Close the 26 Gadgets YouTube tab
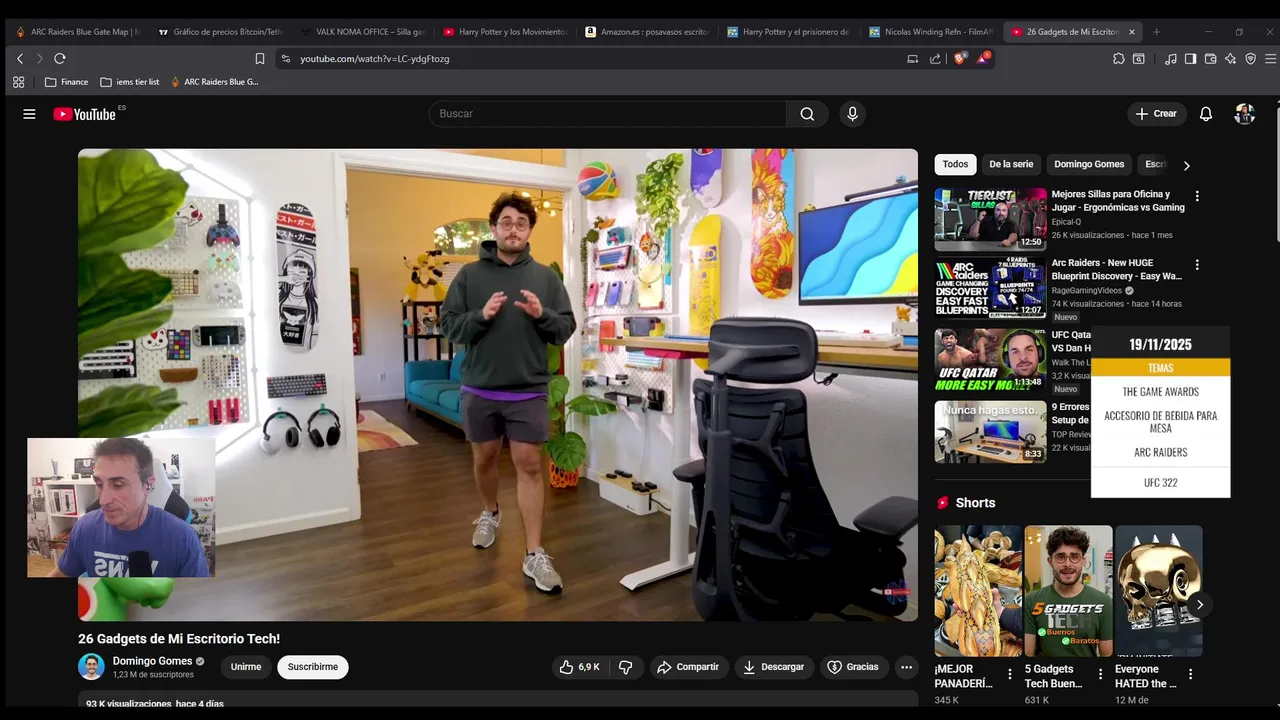 click(1132, 32)
